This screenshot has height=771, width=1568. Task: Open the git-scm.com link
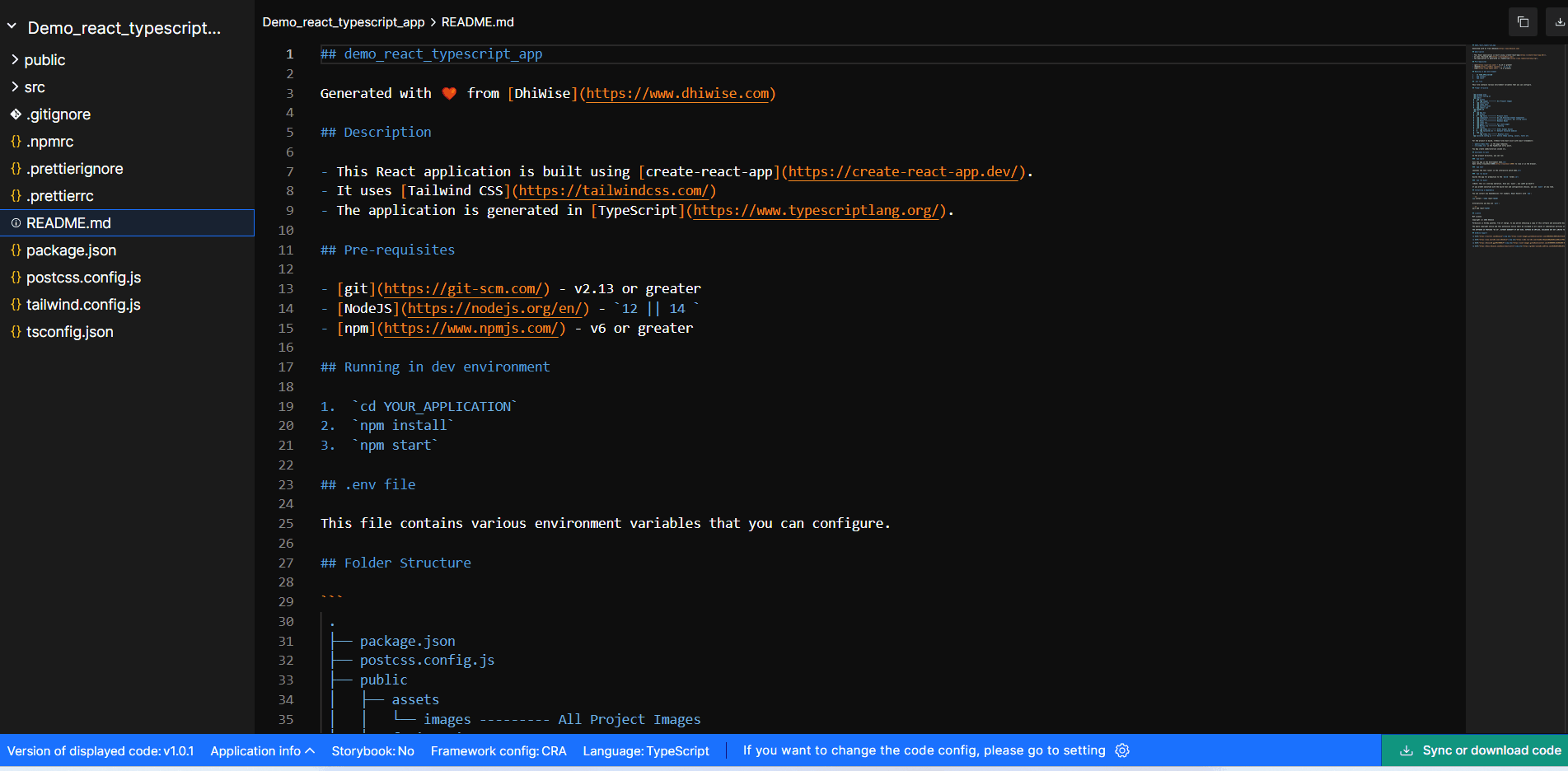click(x=464, y=288)
